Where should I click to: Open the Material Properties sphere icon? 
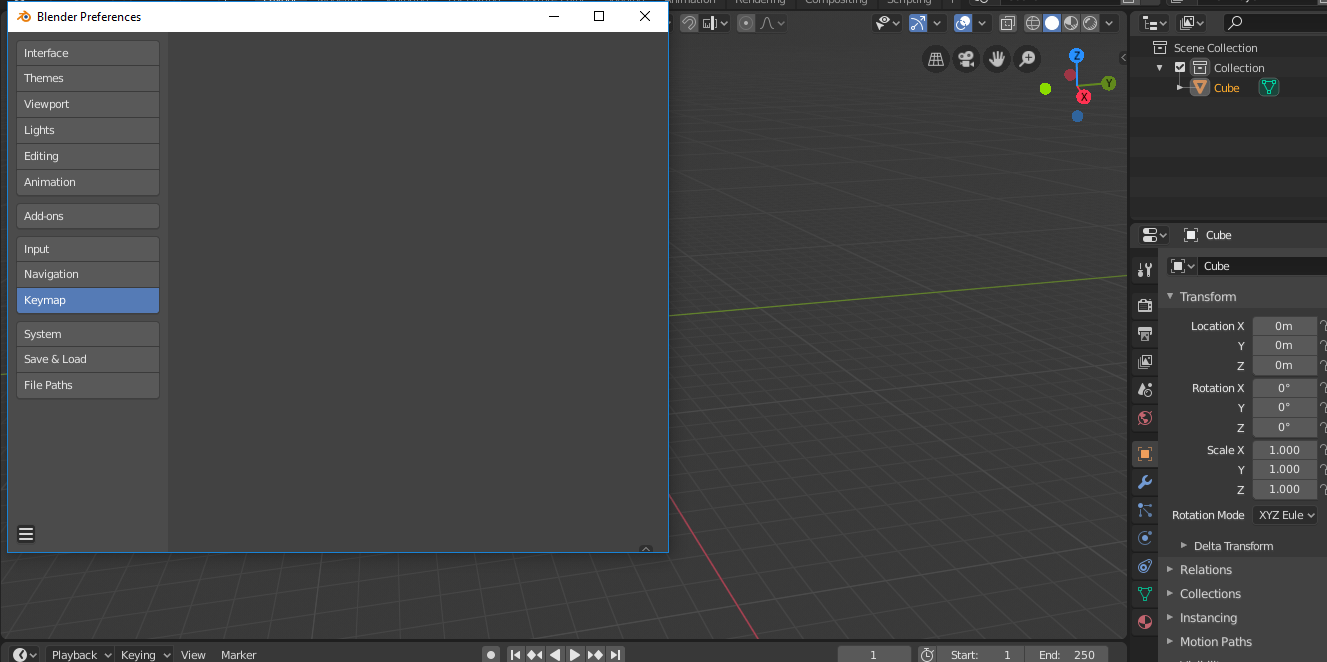[1144, 621]
